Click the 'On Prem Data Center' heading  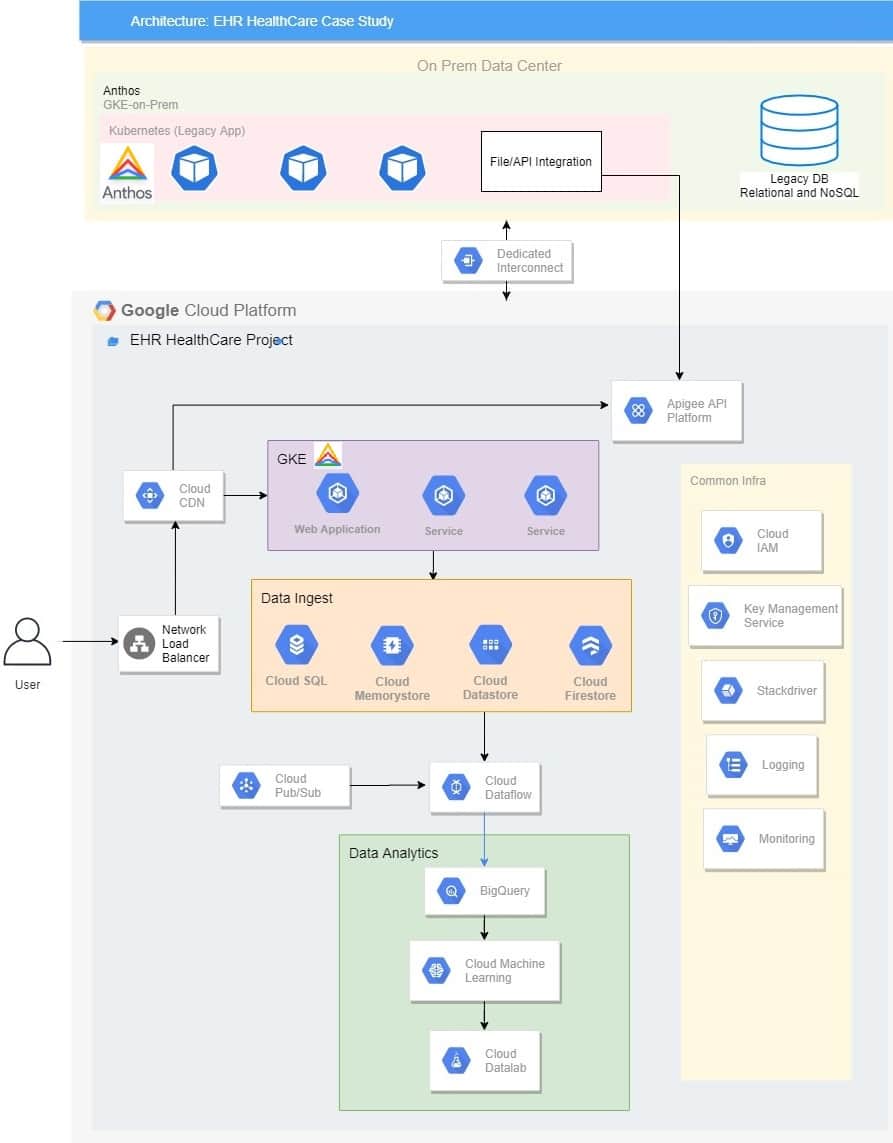coord(489,66)
